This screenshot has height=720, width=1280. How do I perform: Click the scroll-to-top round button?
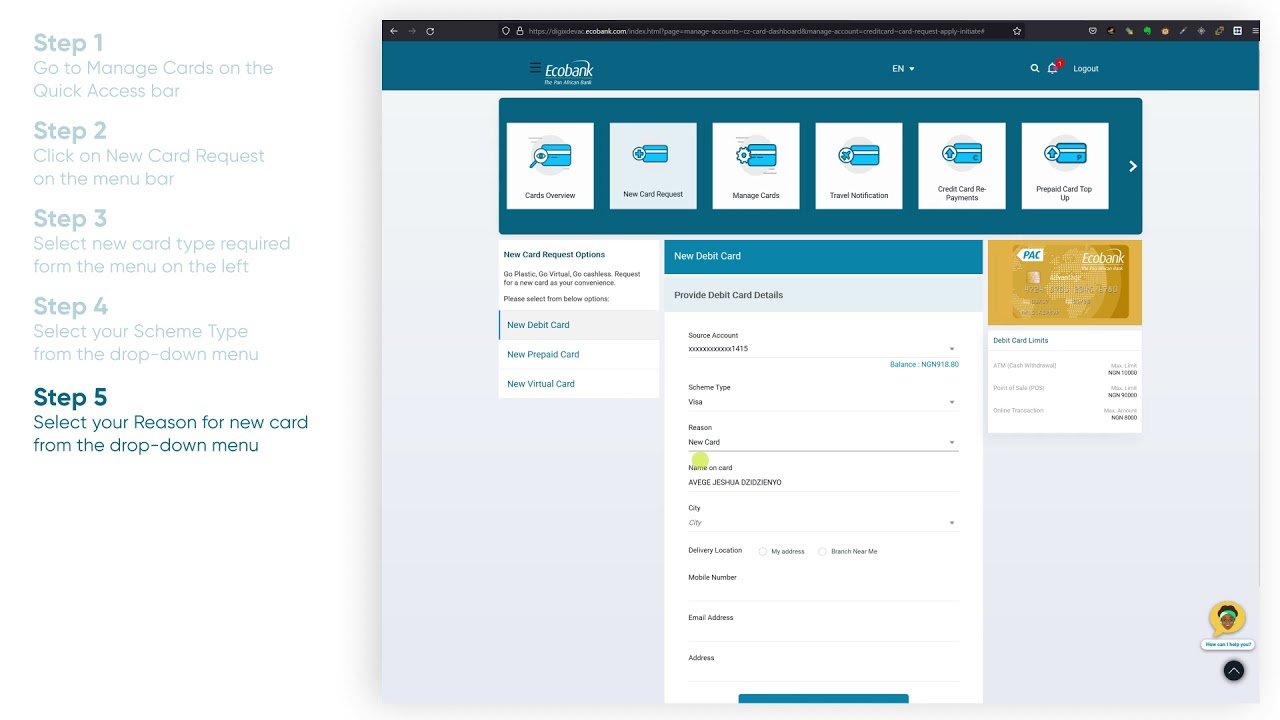1234,671
